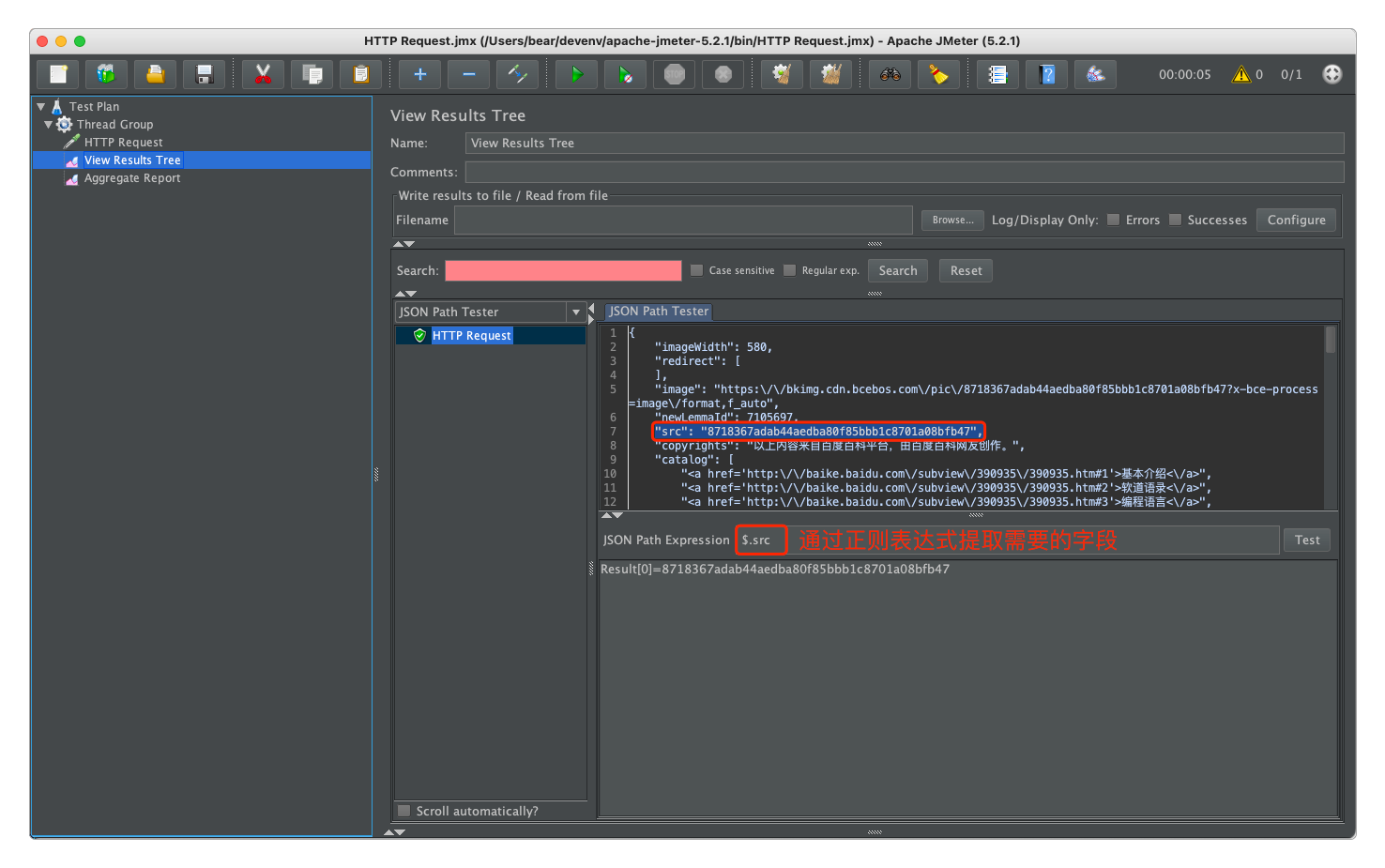Click the Help question mark toolbar icon
The height and width of the screenshot is (868, 1385).
pos(1047,74)
